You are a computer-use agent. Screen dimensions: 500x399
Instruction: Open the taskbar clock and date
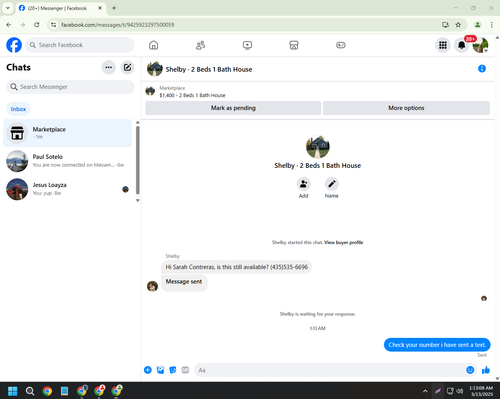coord(481,391)
